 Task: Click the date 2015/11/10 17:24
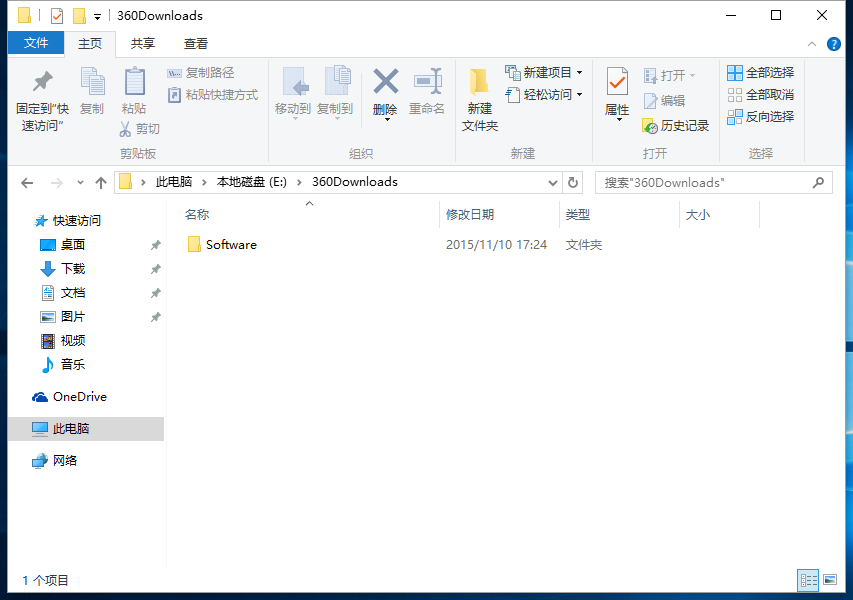(x=496, y=245)
